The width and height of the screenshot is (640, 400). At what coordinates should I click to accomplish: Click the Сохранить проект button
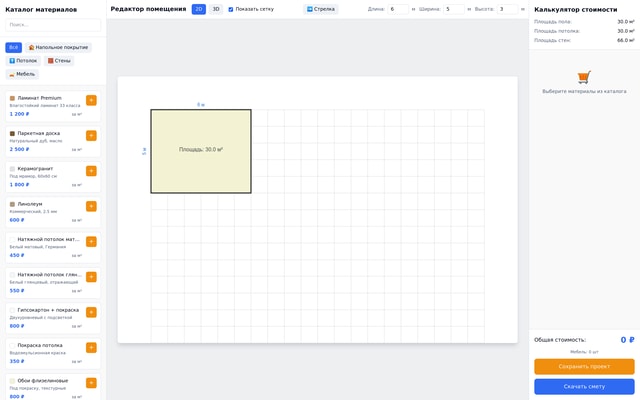pos(584,366)
